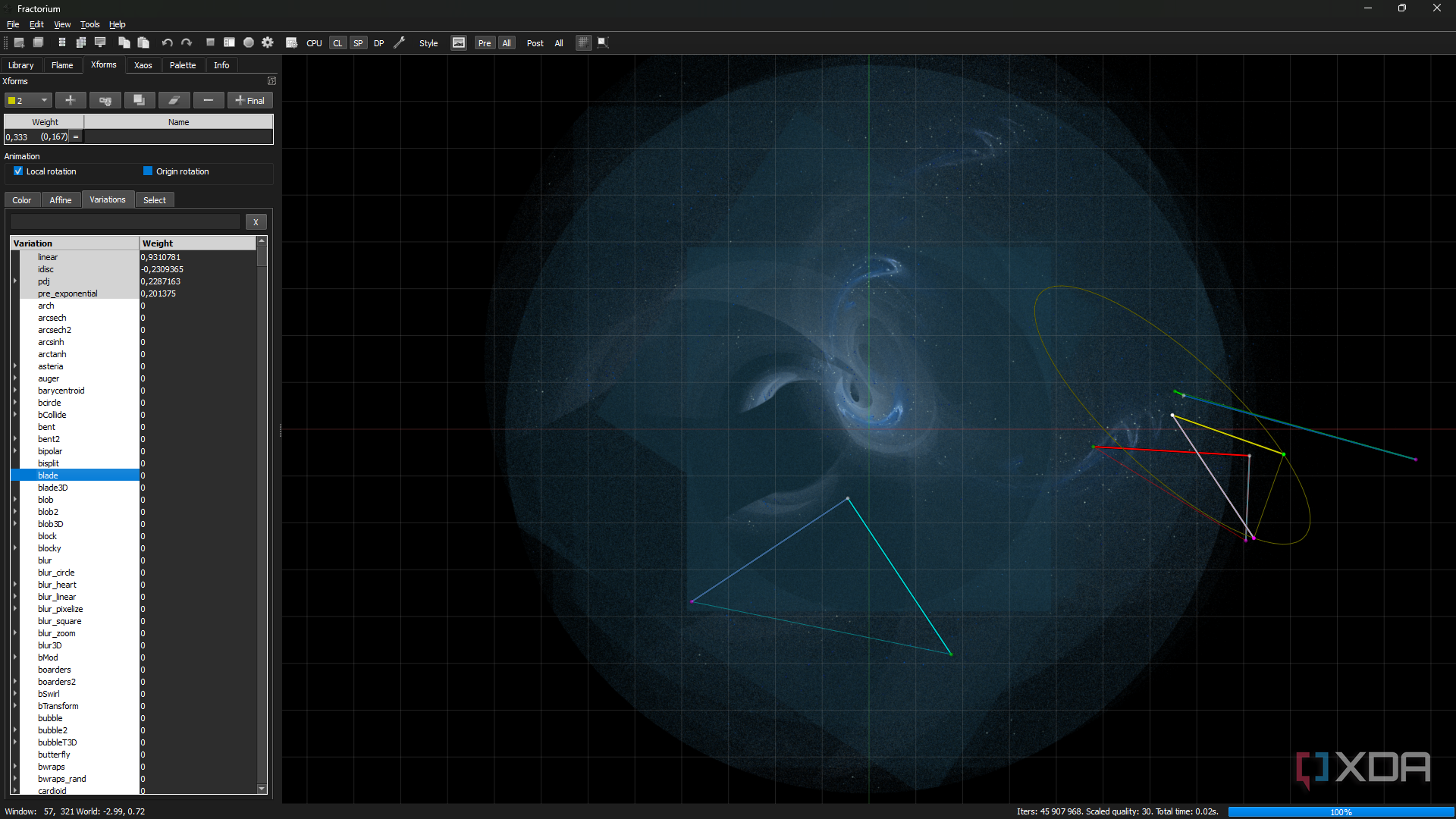Image resolution: width=1456 pixels, height=819 pixels.
Task: Switch to the Xaos tab
Action: coord(143,65)
